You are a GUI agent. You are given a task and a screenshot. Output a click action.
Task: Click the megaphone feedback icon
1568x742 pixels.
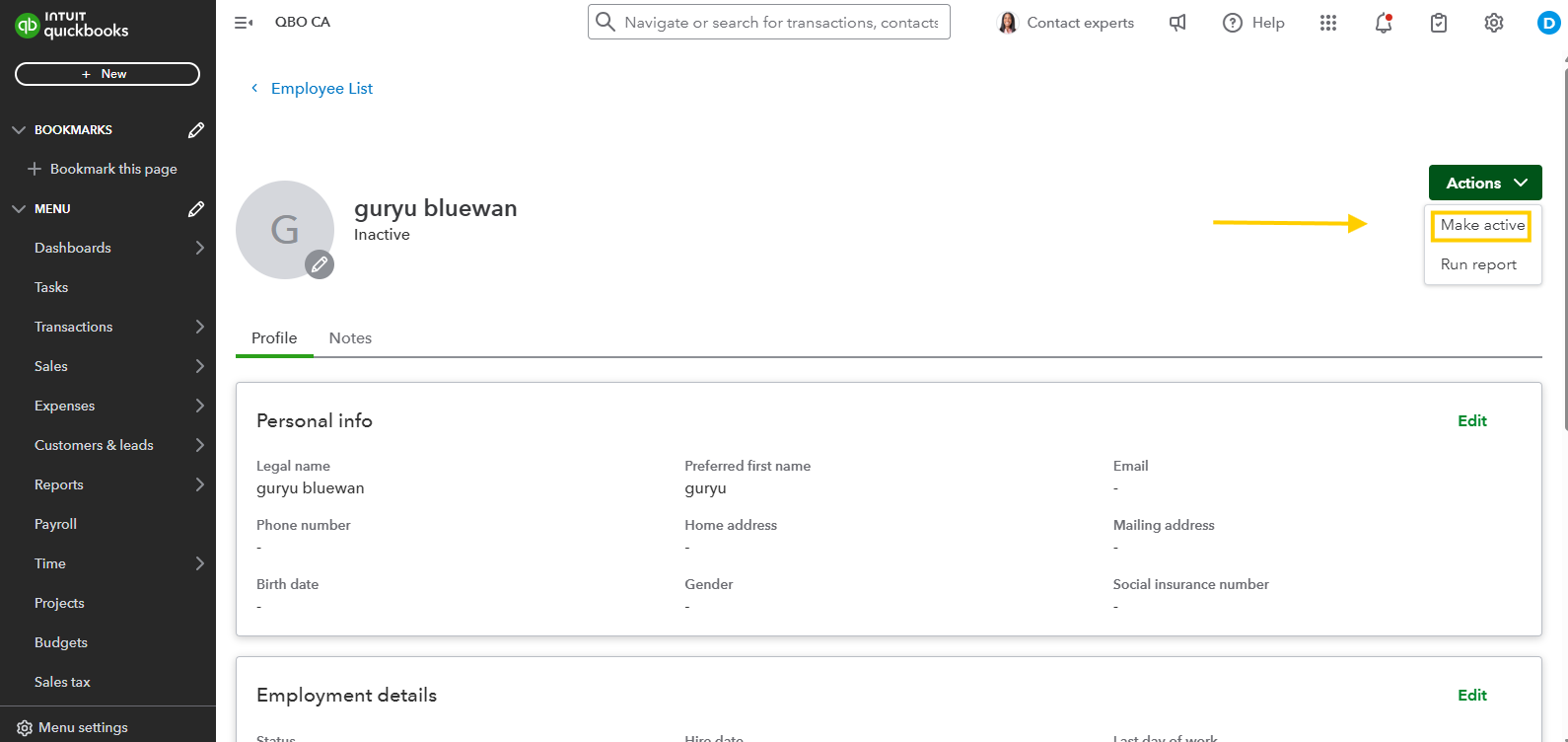1177,23
